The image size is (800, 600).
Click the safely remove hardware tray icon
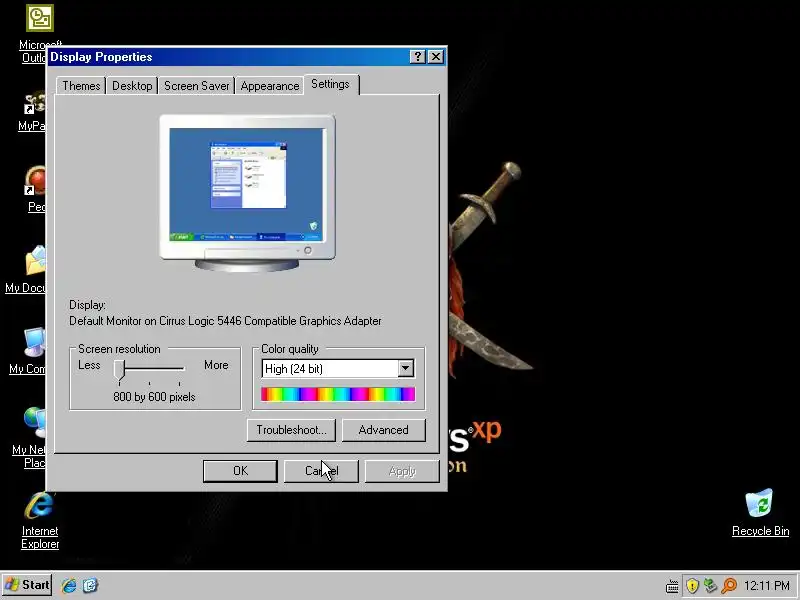pos(710,586)
